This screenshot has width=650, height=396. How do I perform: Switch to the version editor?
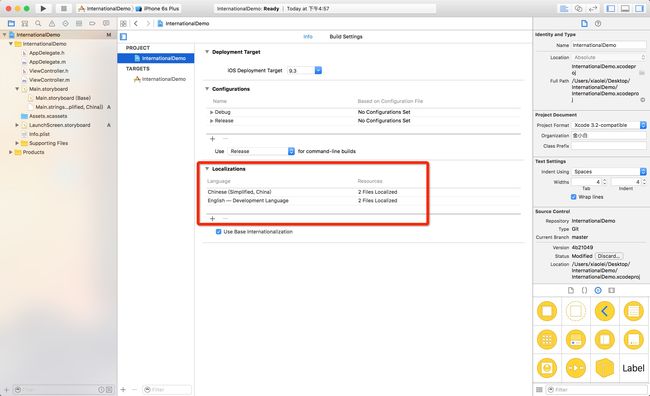[x=593, y=8]
